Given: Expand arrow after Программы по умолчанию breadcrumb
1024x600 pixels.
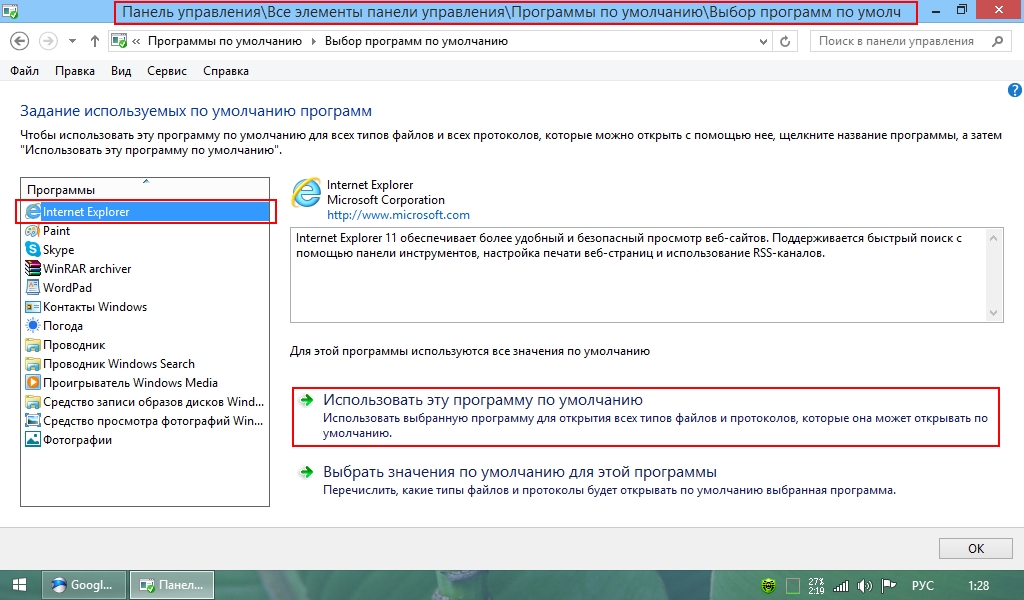Looking at the screenshot, I should 313,41.
